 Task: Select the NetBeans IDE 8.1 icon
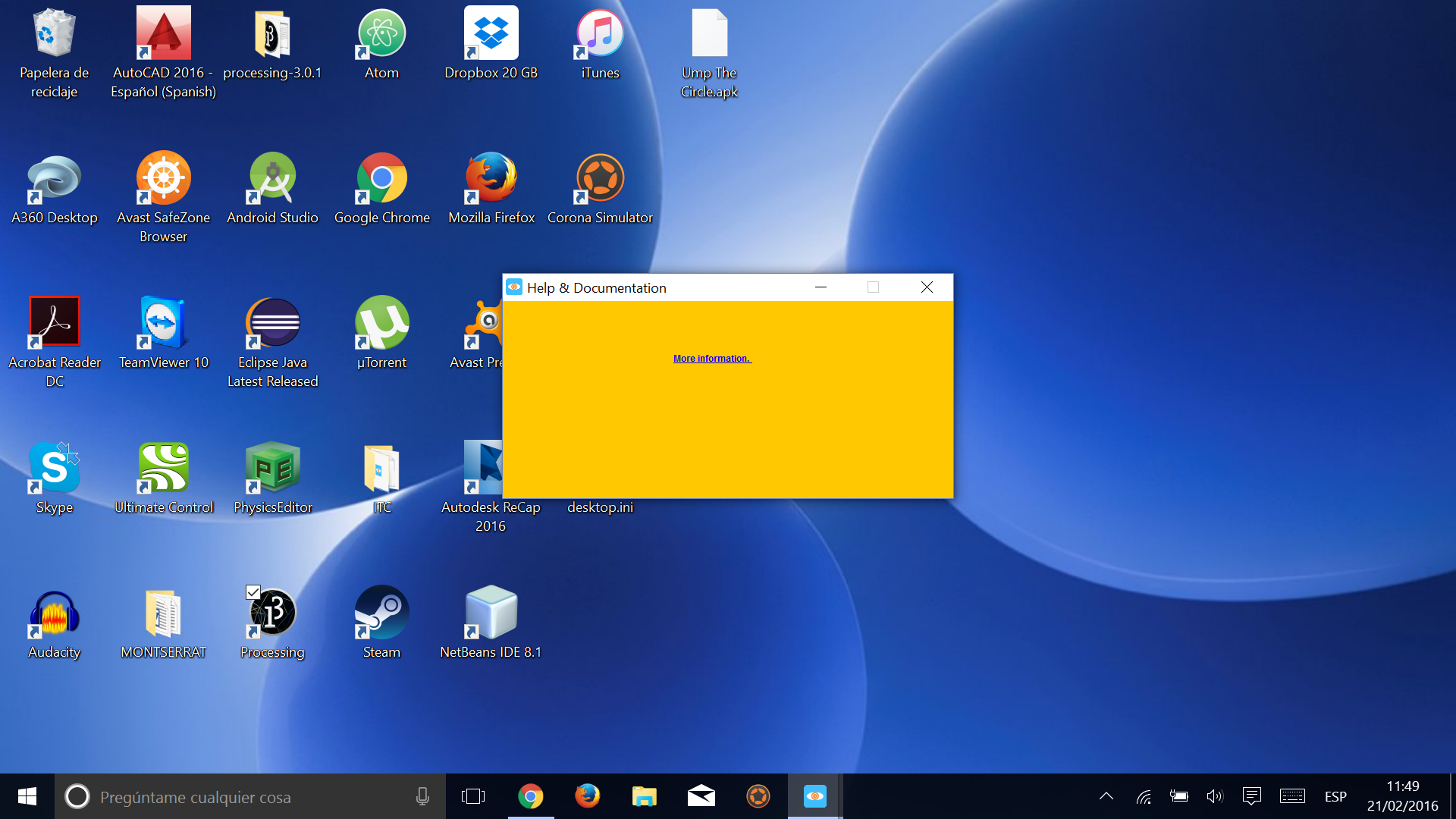491,613
